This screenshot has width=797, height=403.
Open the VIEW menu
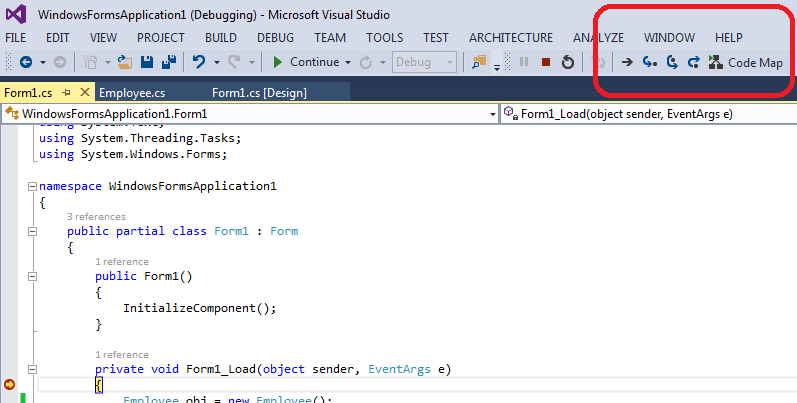point(103,38)
